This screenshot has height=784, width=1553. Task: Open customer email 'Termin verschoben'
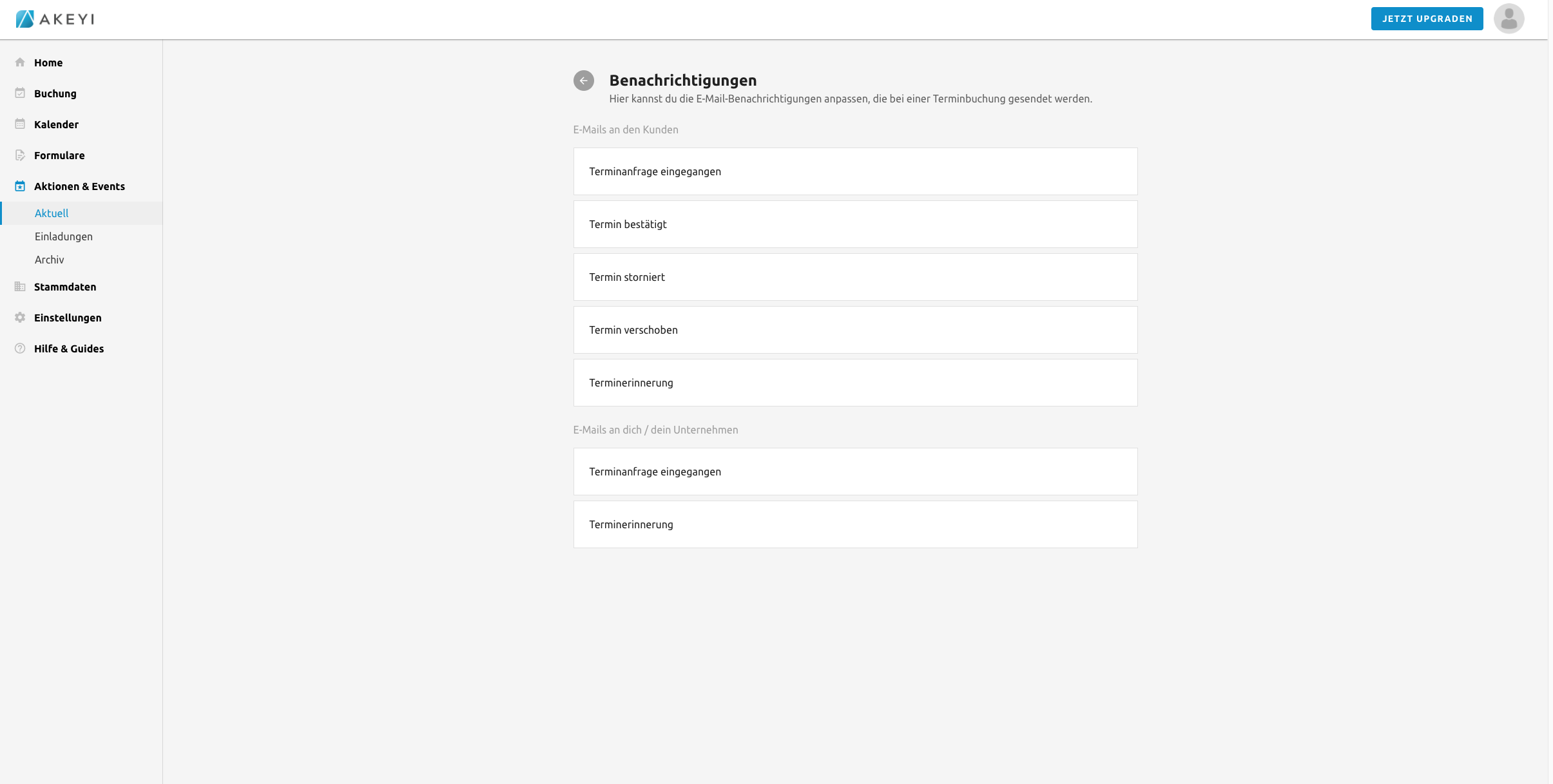(855, 330)
